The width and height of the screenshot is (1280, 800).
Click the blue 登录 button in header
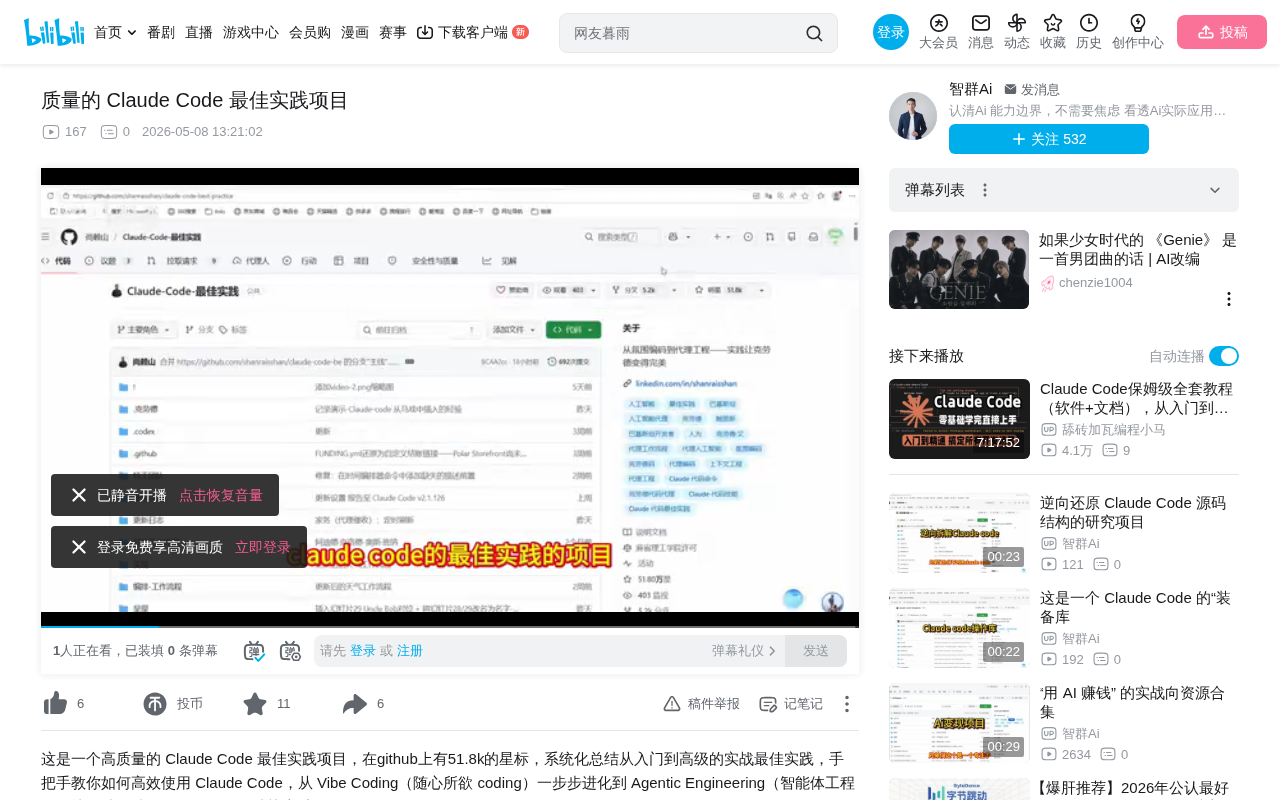[x=891, y=32]
